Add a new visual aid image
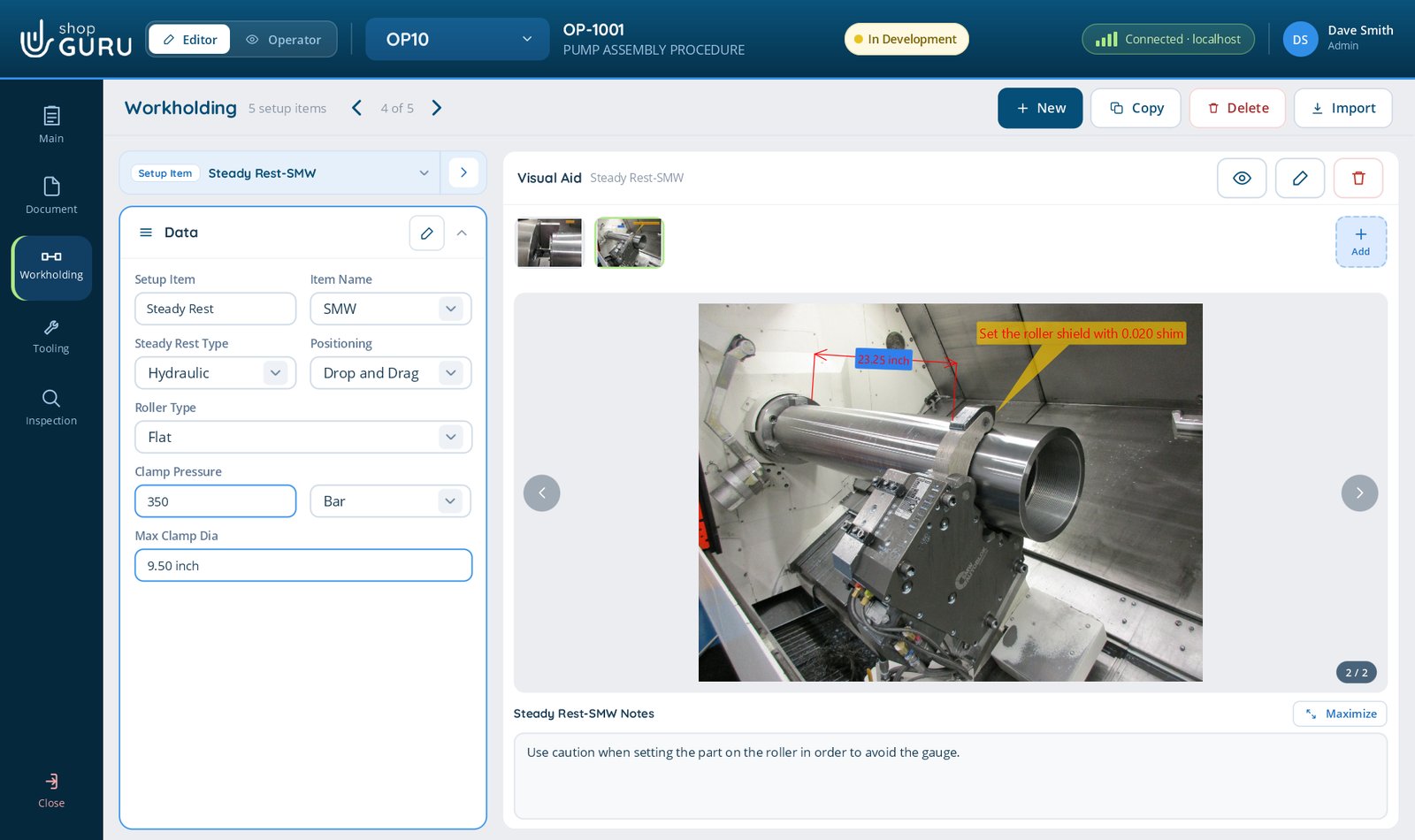Image resolution: width=1415 pixels, height=840 pixels. pyautogui.click(x=1360, y=241)
